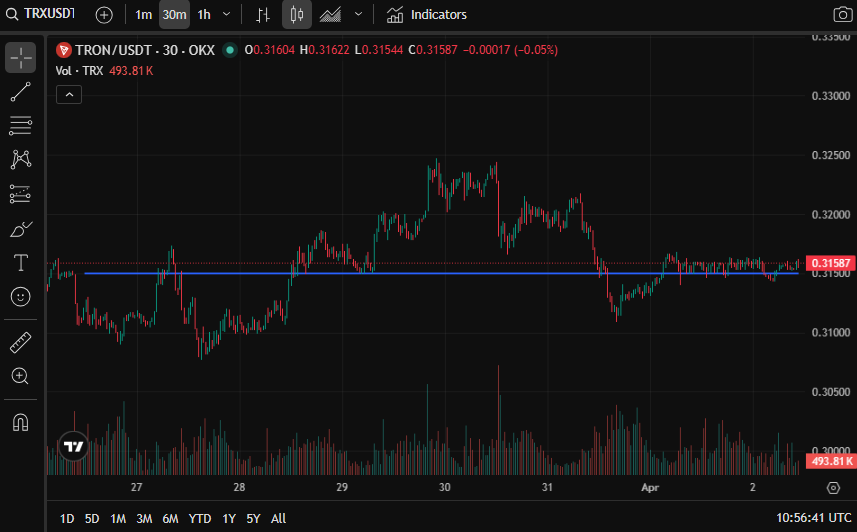
Task: Click the 30 date axis label
Action: pos(444,487)
